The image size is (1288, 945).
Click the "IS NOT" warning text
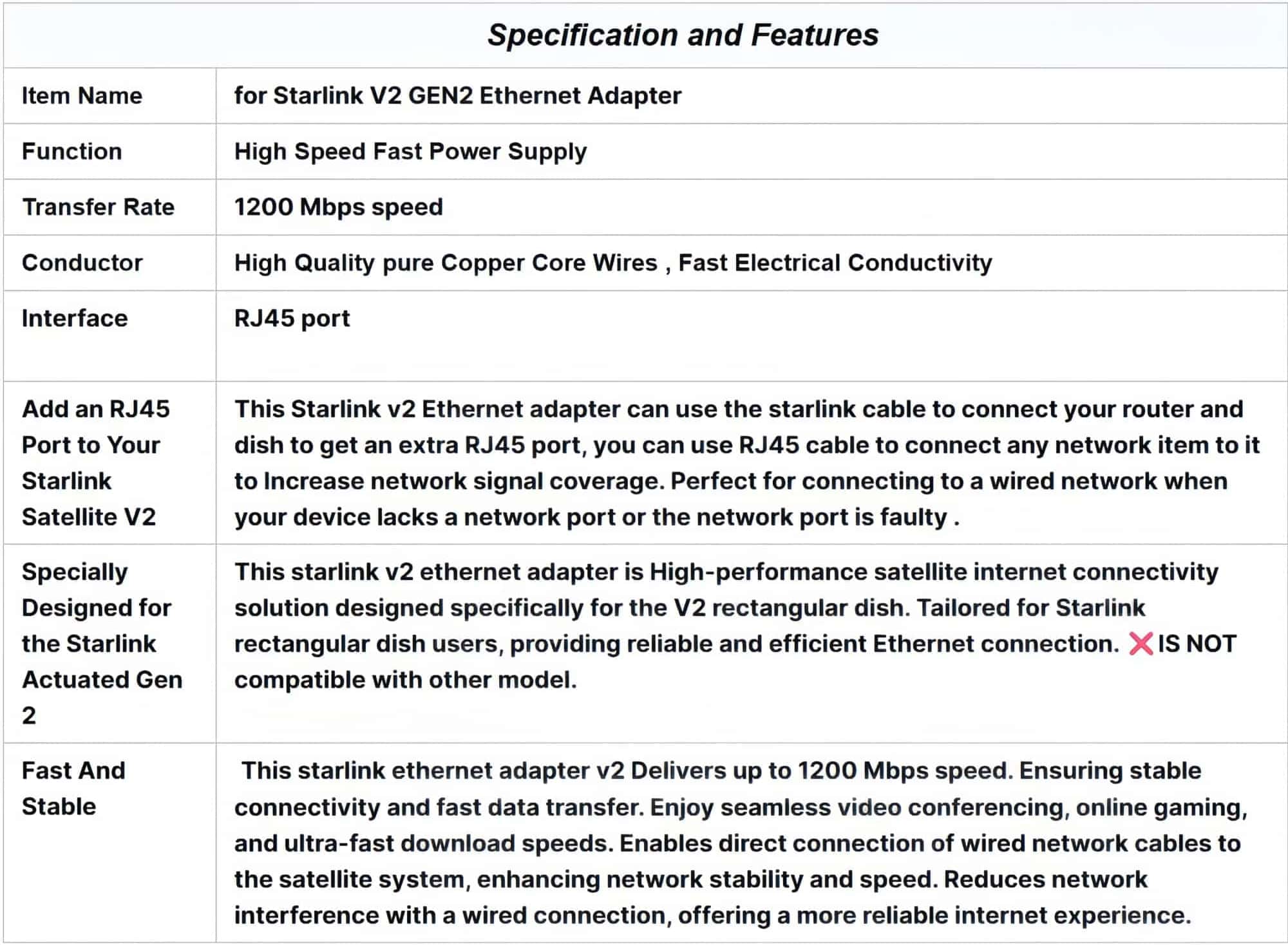pos(1197,644)
